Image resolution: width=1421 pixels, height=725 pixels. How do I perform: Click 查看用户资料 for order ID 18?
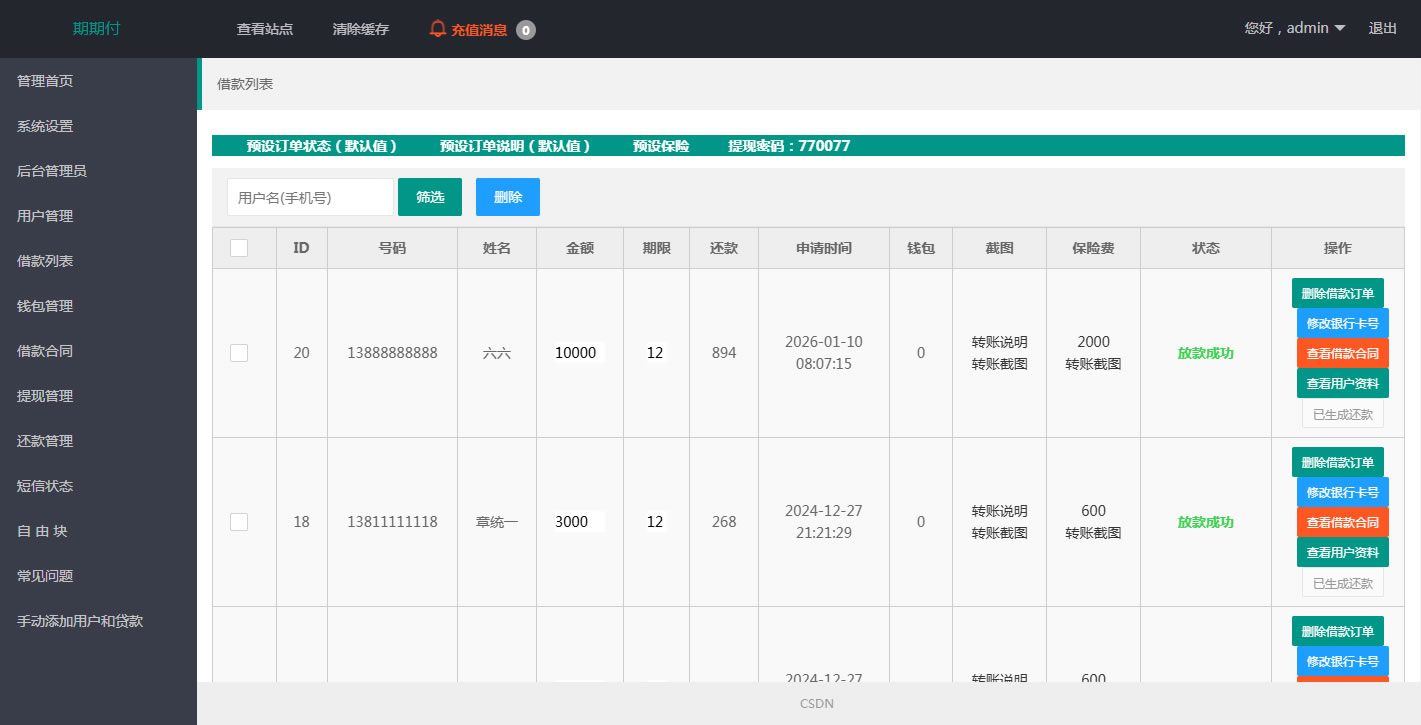coord(1342,552)
